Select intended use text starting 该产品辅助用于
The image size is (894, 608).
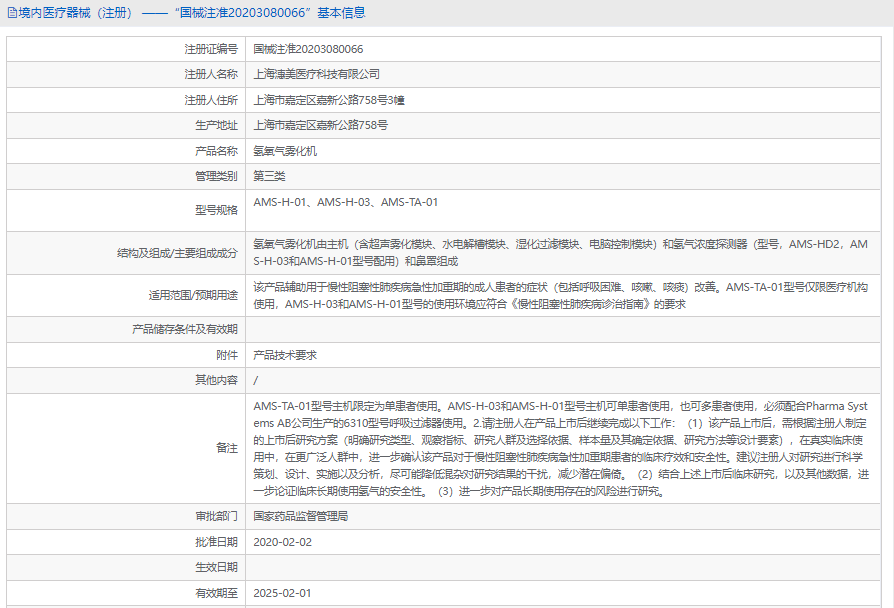click(x=560, y=295)
